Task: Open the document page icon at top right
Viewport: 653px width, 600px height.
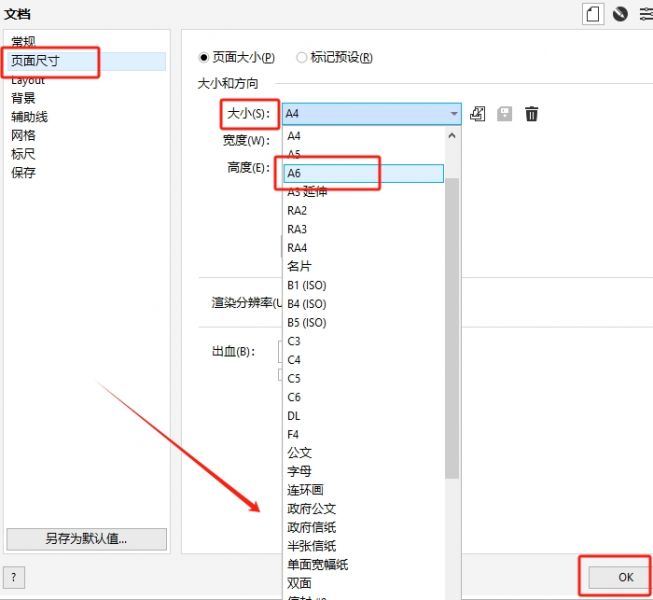Action: point(593,14)
